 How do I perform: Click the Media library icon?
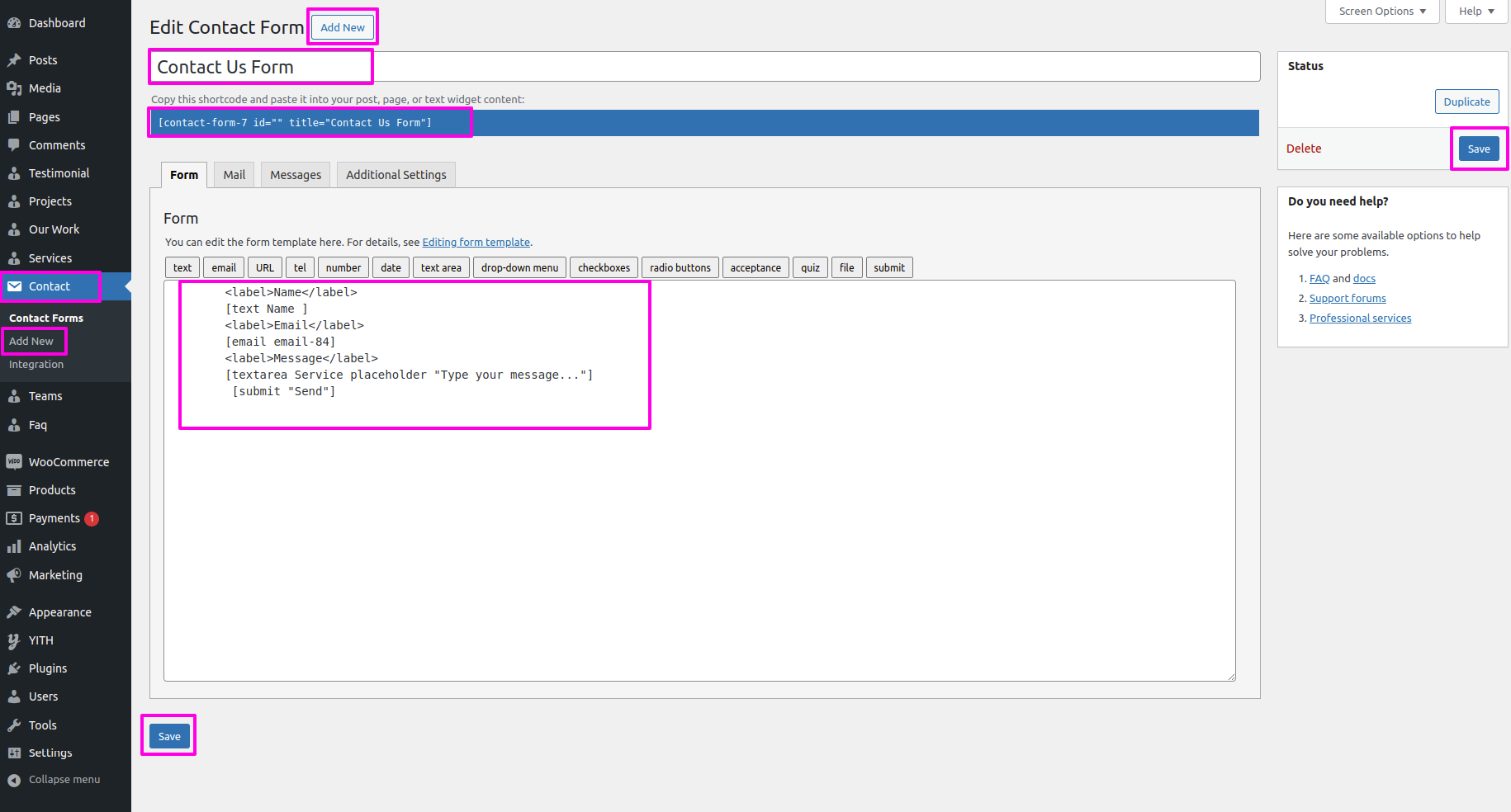pyautogui.click(x=14, y=88)
